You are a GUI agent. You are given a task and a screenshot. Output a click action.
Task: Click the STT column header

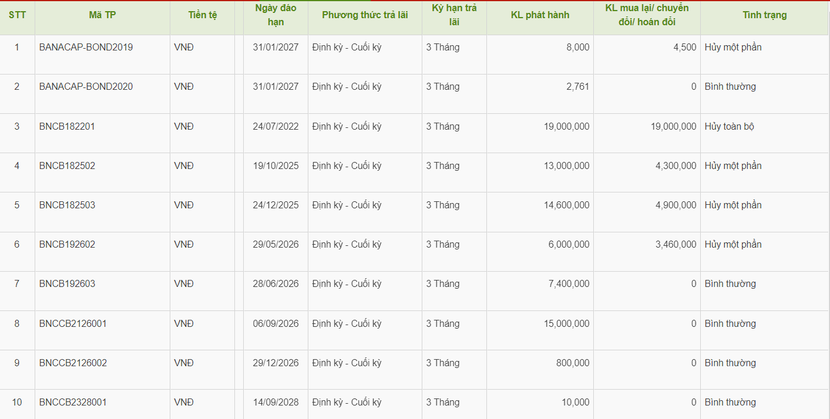point(17,15)
